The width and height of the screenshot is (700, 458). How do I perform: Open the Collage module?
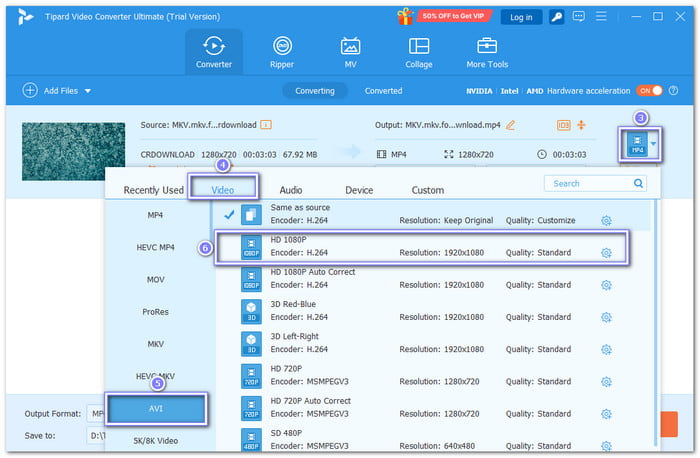tap(419, 52)
